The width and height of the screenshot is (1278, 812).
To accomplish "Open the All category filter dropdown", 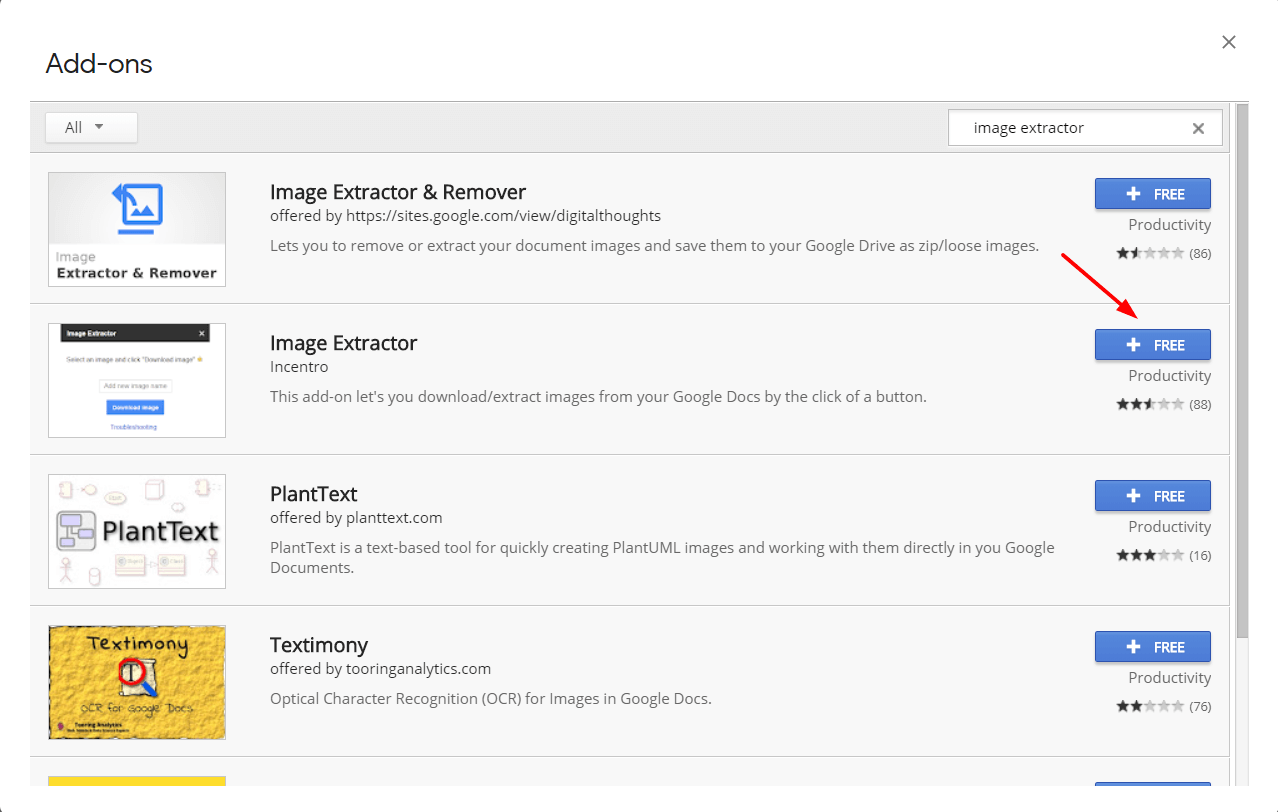I will click(91, 127).
